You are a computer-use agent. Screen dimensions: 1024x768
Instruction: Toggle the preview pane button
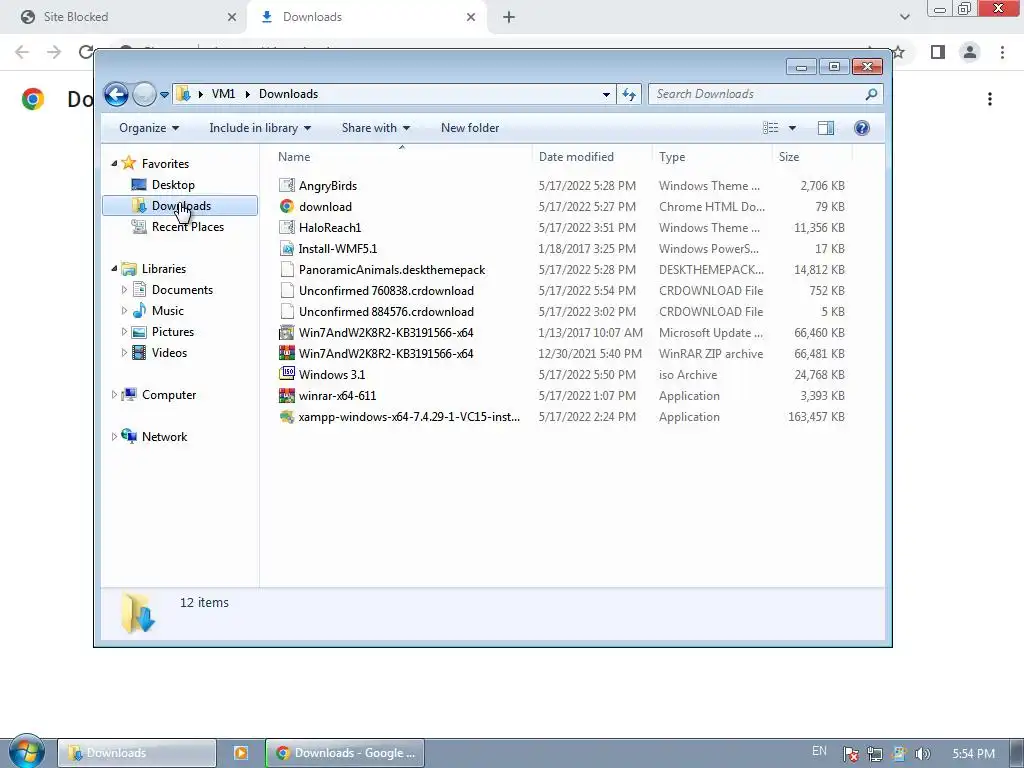click(x=825, y=128)
